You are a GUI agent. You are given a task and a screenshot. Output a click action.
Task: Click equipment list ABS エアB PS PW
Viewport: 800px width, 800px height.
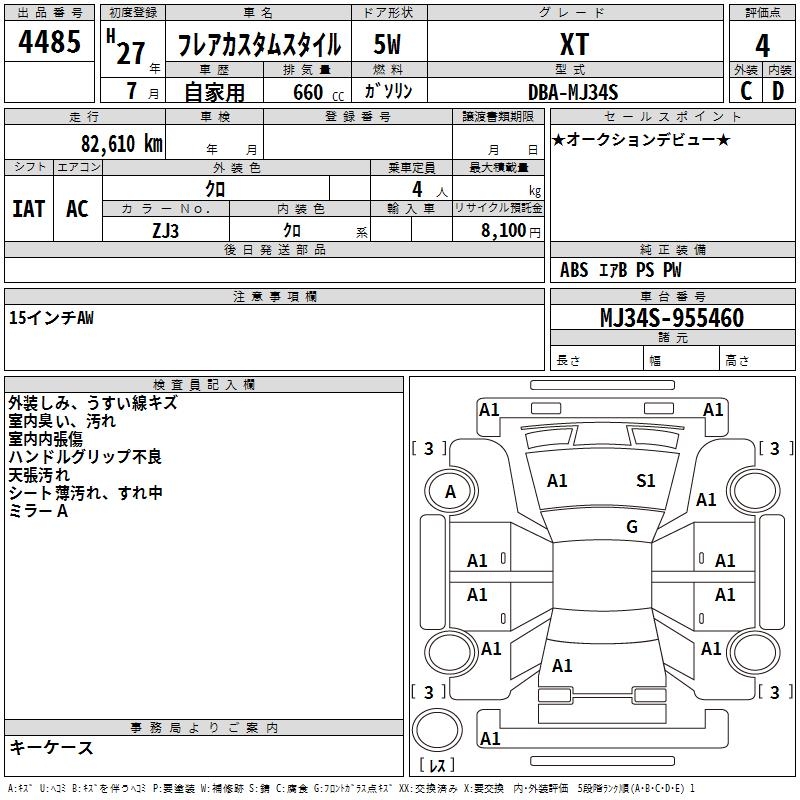(620, 270)
